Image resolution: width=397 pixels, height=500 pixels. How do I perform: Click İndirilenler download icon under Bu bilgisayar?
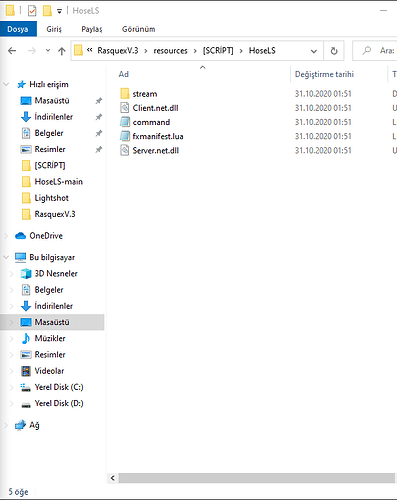pos(26,306)
